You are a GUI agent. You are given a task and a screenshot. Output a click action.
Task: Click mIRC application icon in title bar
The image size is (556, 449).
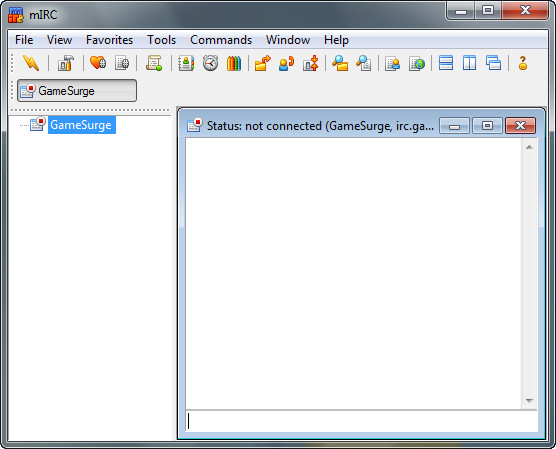[x=16, y=15]
